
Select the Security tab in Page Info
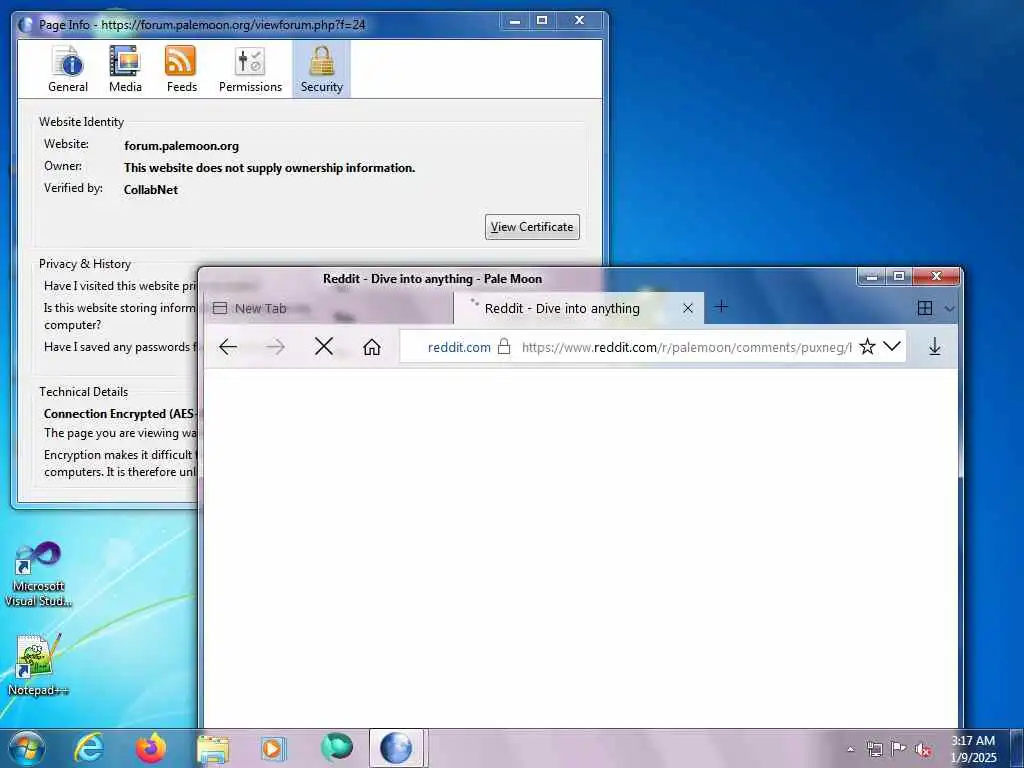click(x=321, y=69)
